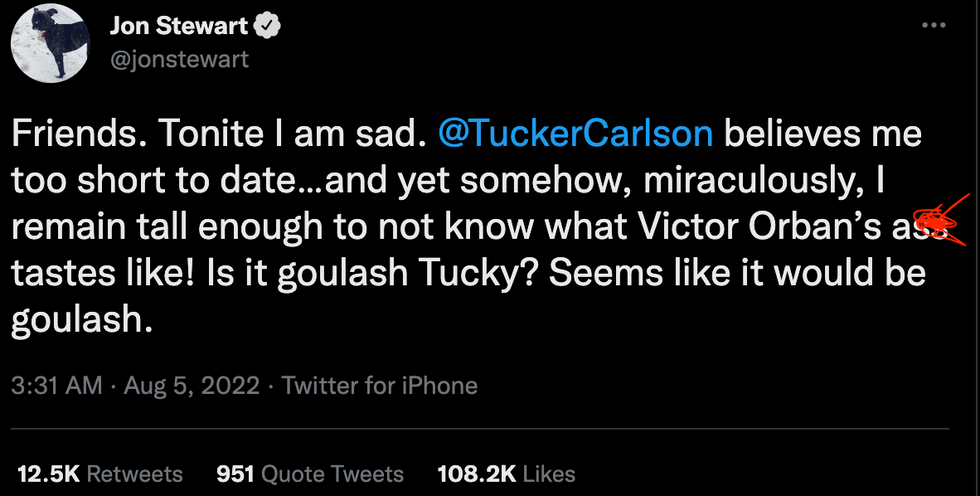This screenshot has width=980, height=496.
Task: Show the 108.2K Likes list
Action: (x=506, y=473)
